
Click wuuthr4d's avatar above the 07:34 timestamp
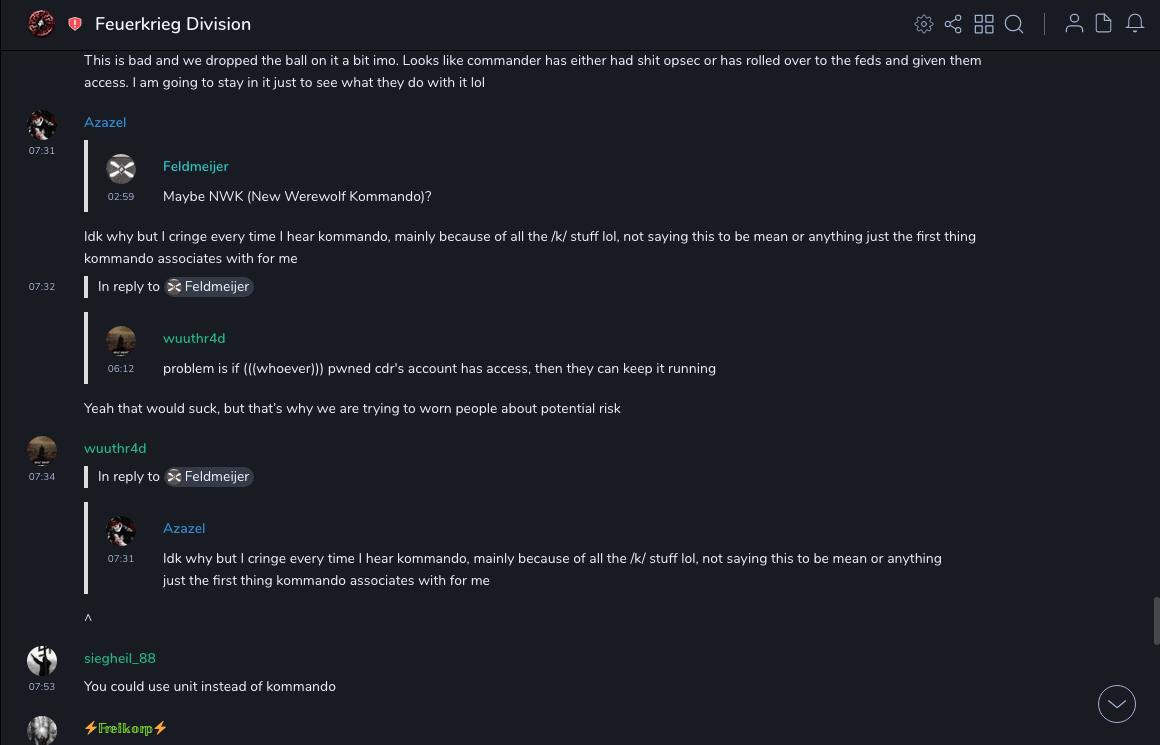pyautogui.click(x=42, y=451)
